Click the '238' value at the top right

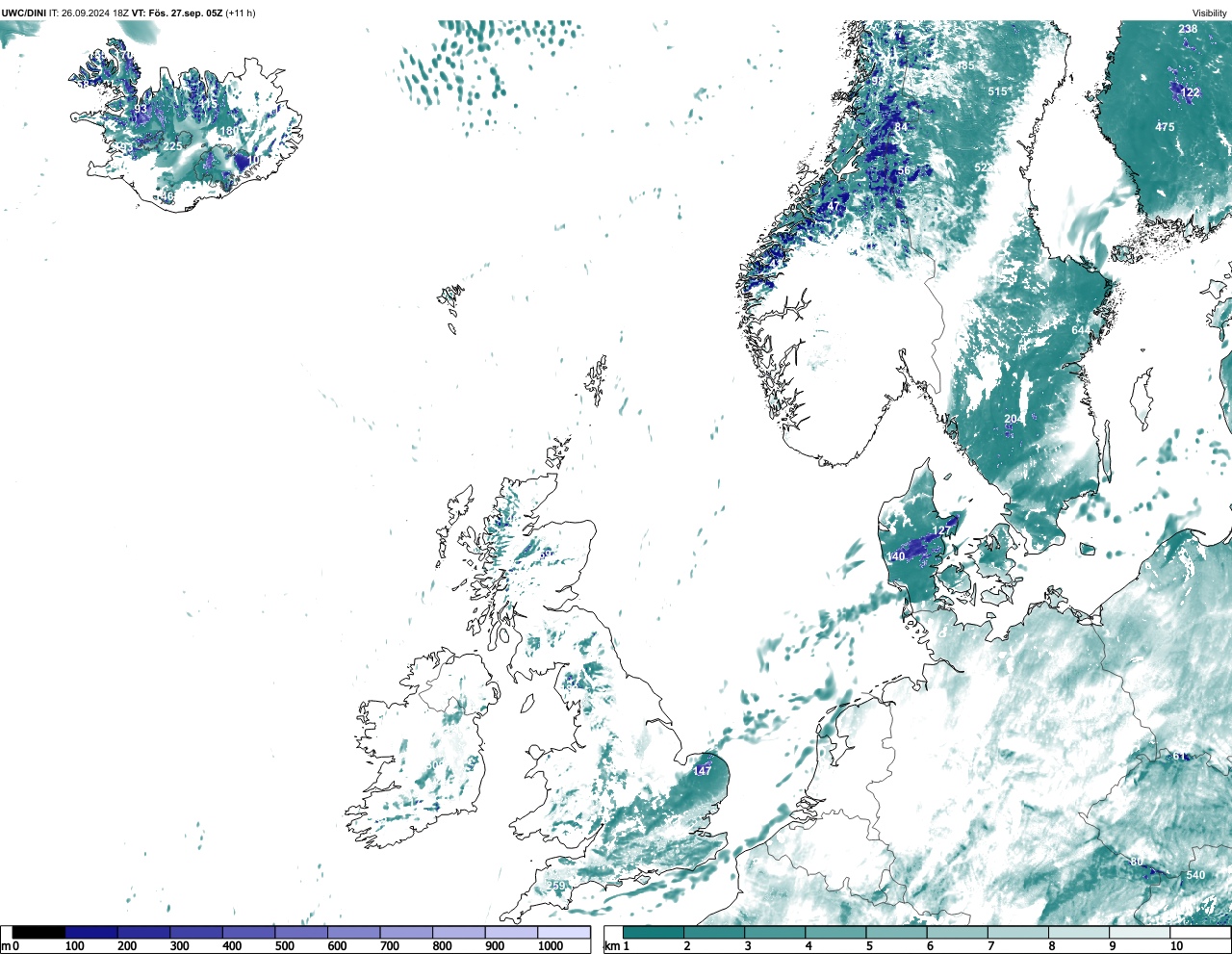[1188, 29]
